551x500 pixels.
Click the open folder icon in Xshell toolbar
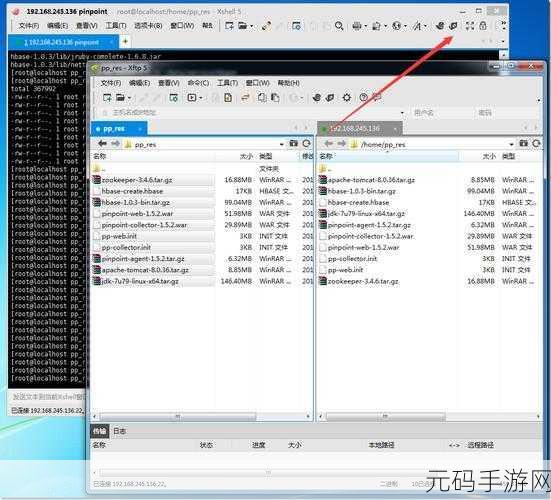click(x=242, y=26)
